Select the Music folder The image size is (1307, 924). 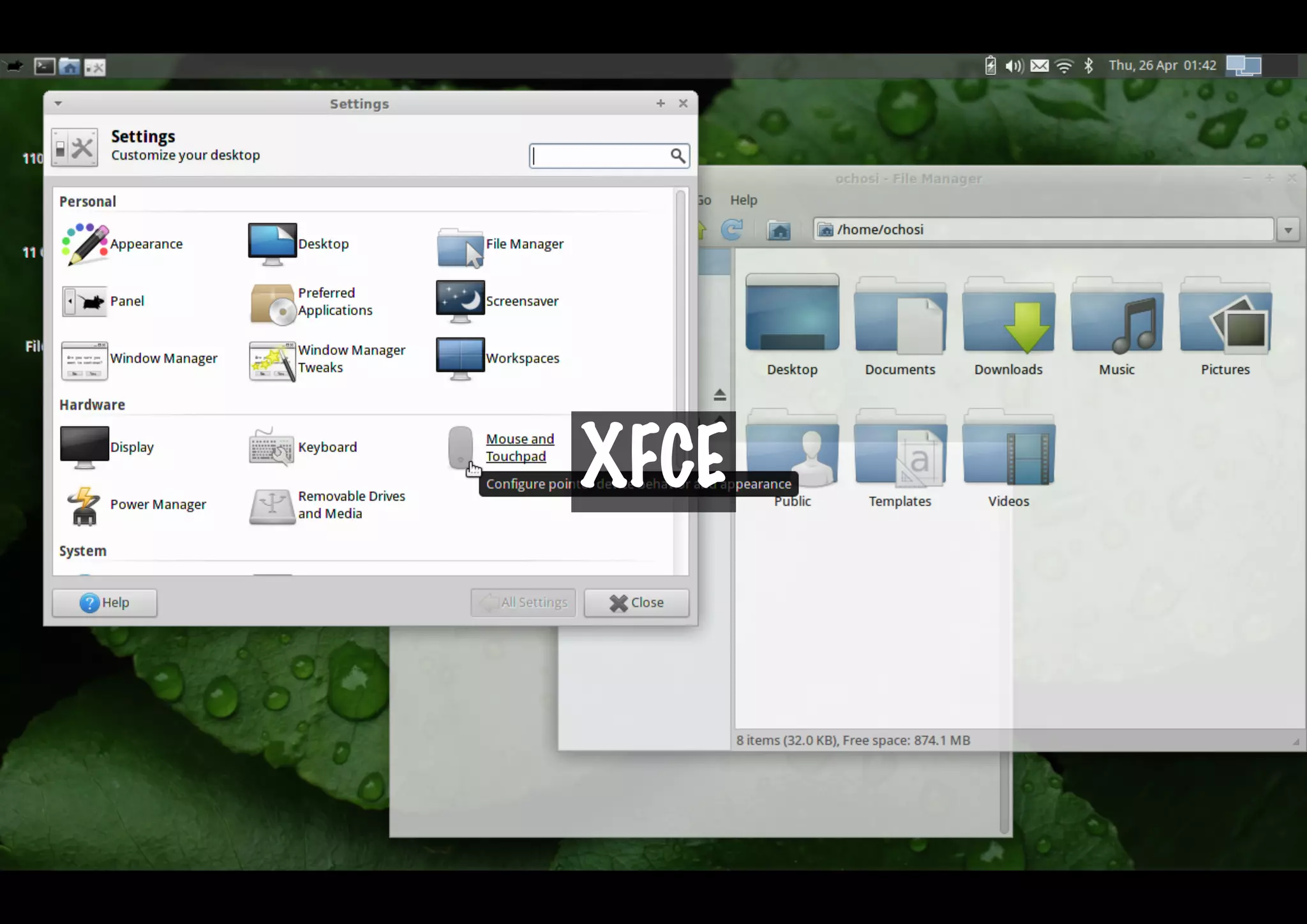click(x=1117, y=325)
